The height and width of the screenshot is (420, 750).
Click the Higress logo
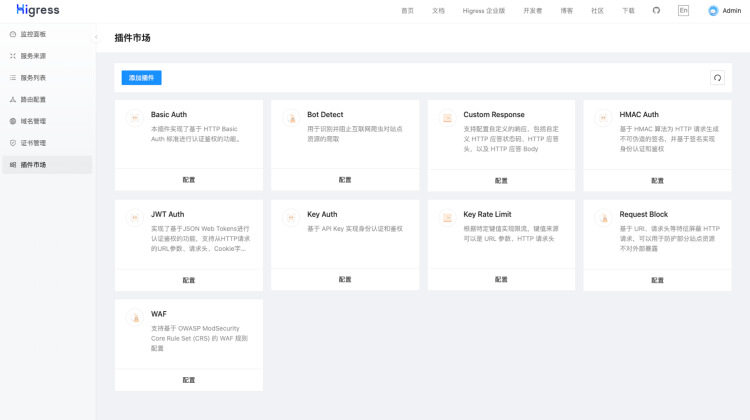pyautogui.click(x=38, y=10)
